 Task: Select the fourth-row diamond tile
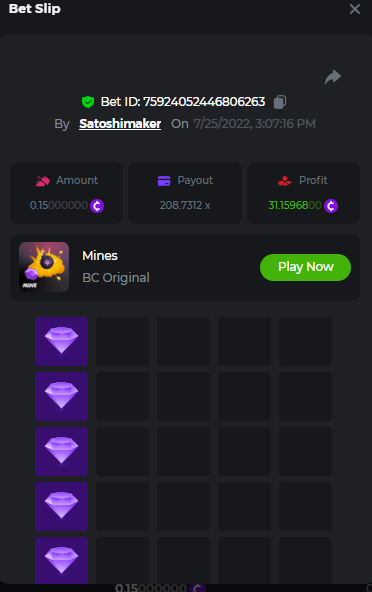[x=62, y=506]
